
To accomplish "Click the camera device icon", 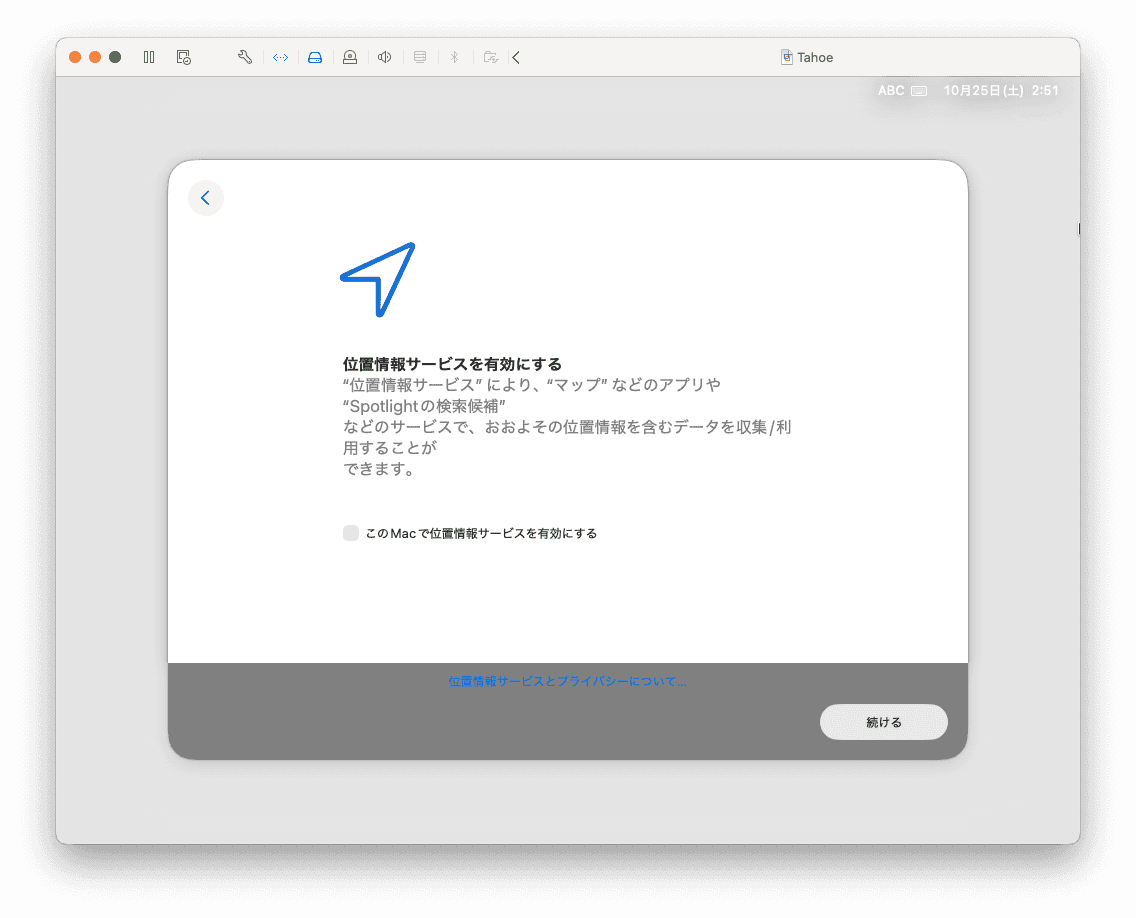I will coord(350,57).
